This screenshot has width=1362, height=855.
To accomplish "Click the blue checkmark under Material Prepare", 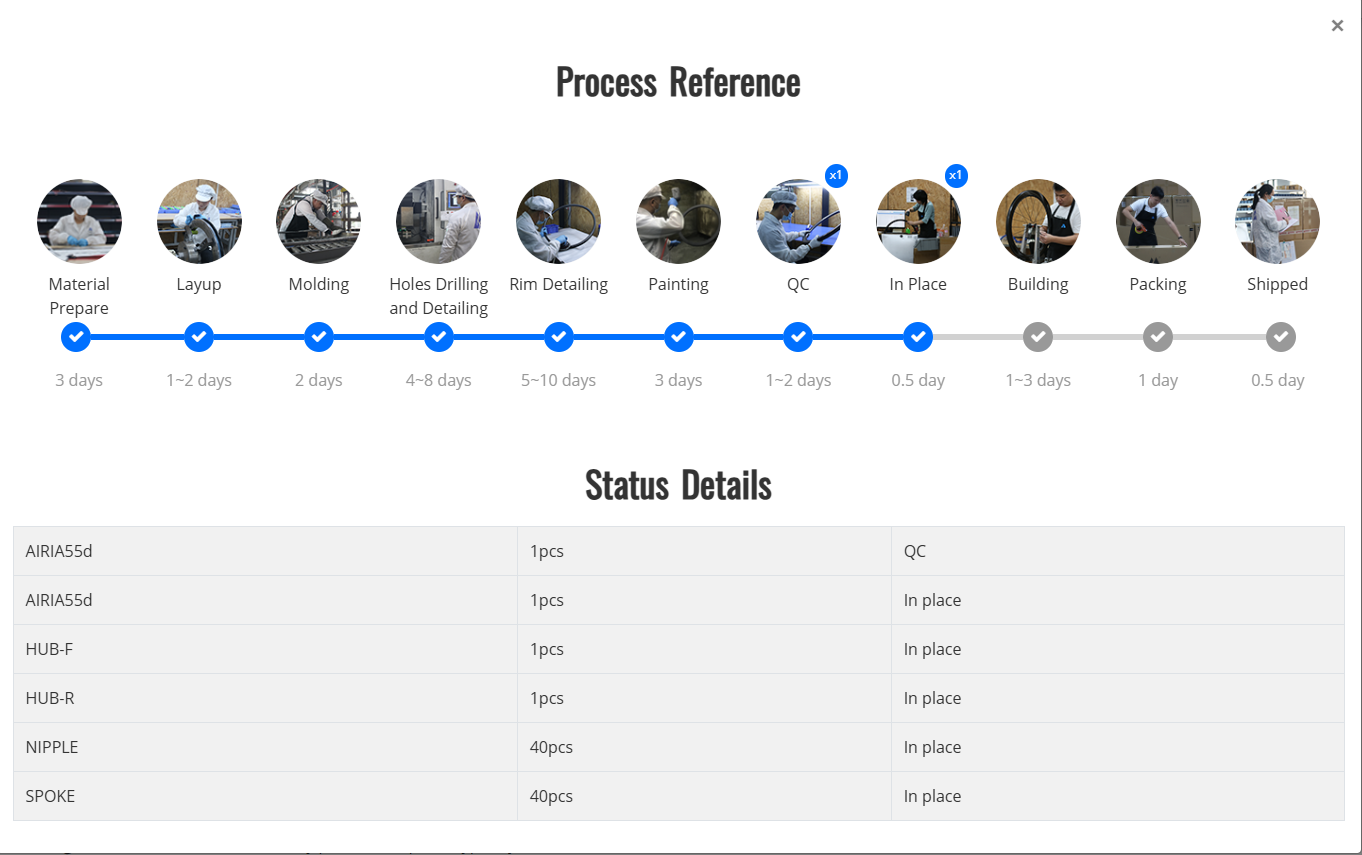I will coord(76,337).
